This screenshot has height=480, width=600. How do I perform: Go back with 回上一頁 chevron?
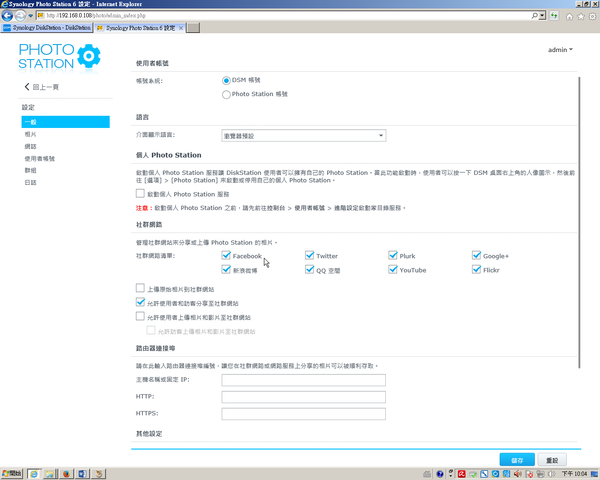(28, 88)
